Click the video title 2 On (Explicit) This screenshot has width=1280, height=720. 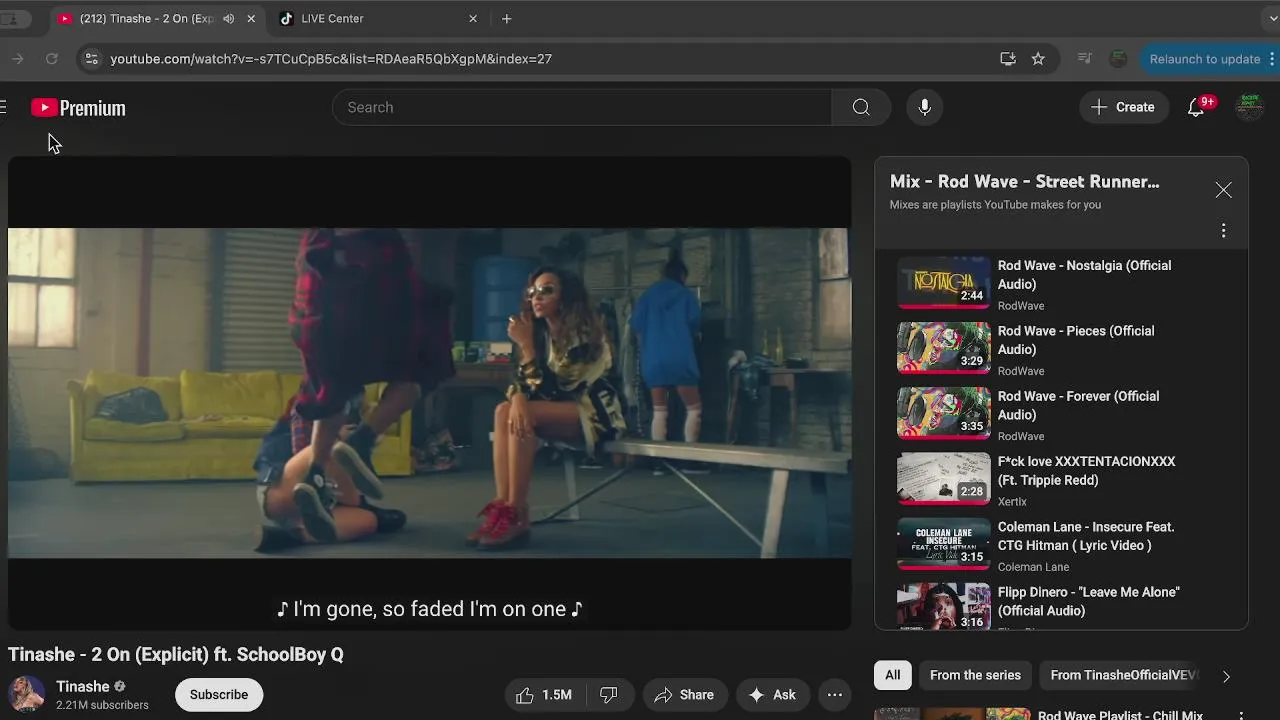click(176, 655)
